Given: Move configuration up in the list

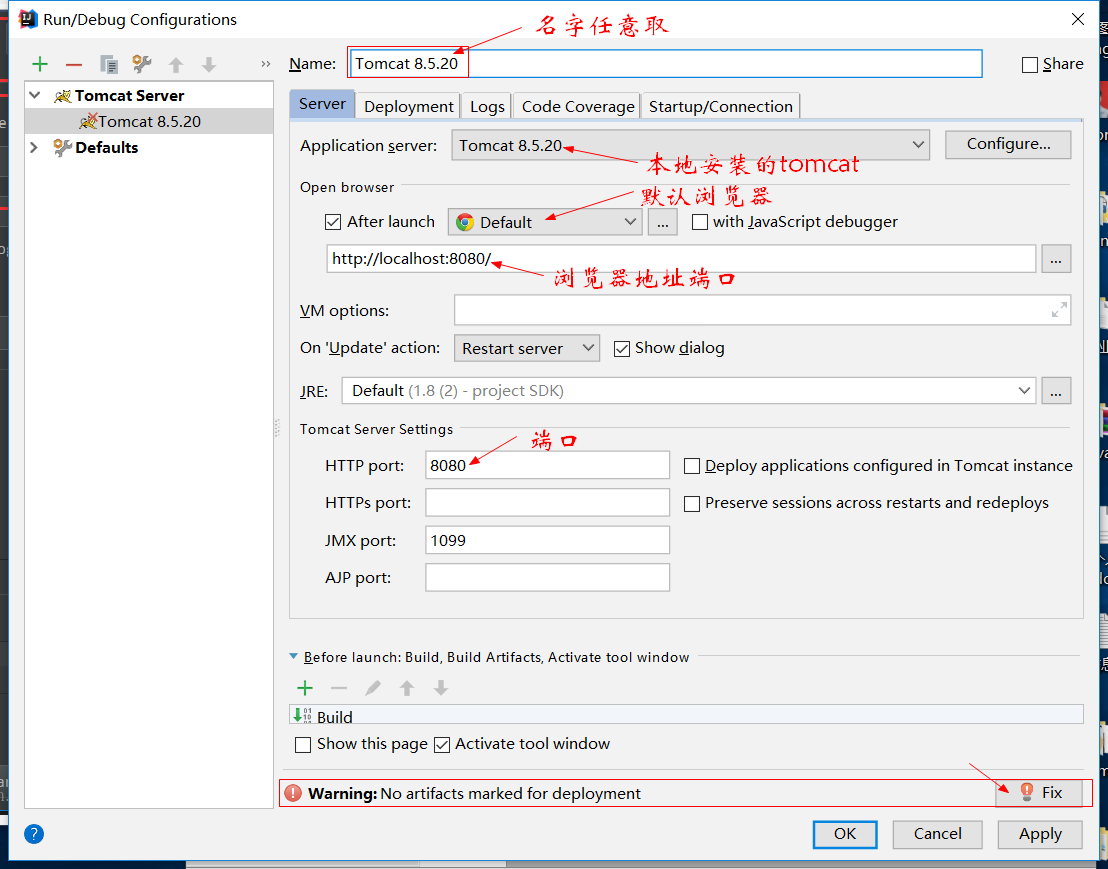Looking at the screenshot, I should click(176, 65).
